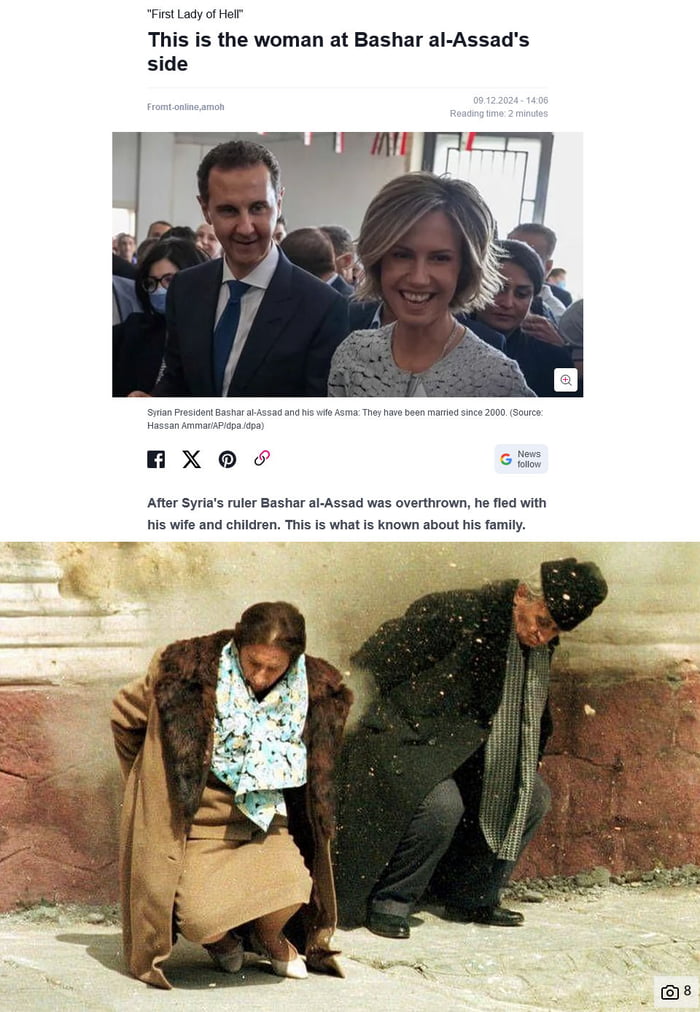The width and height of the screenshot is (700, 1012).
Task: Click the "First Lady of Hell" kicker
Action: [x=195, y=14]
